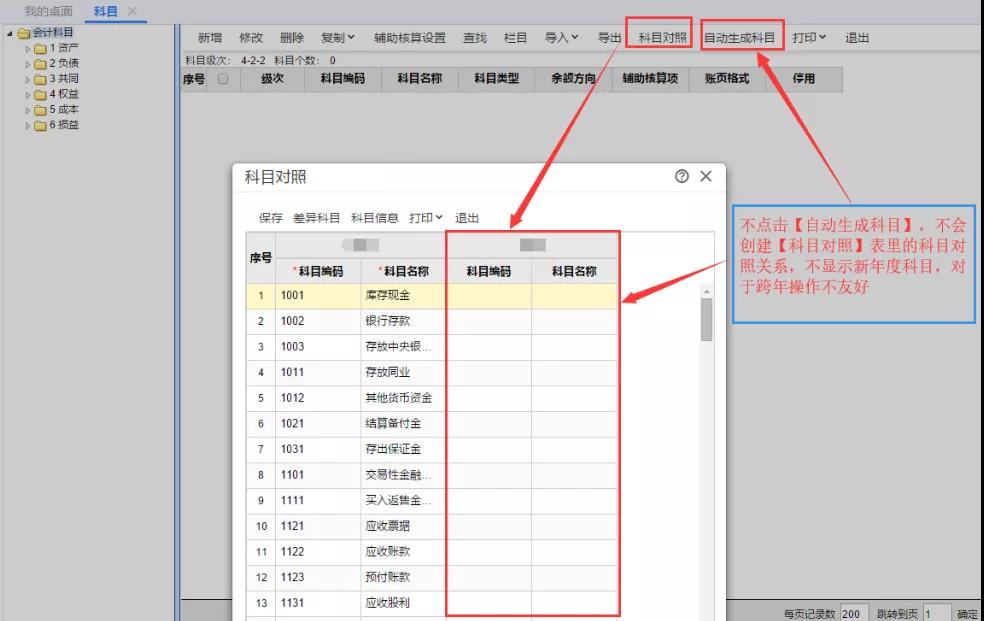Select row 1012 其他货币资金
984x621 pixels.
point(432,398)
